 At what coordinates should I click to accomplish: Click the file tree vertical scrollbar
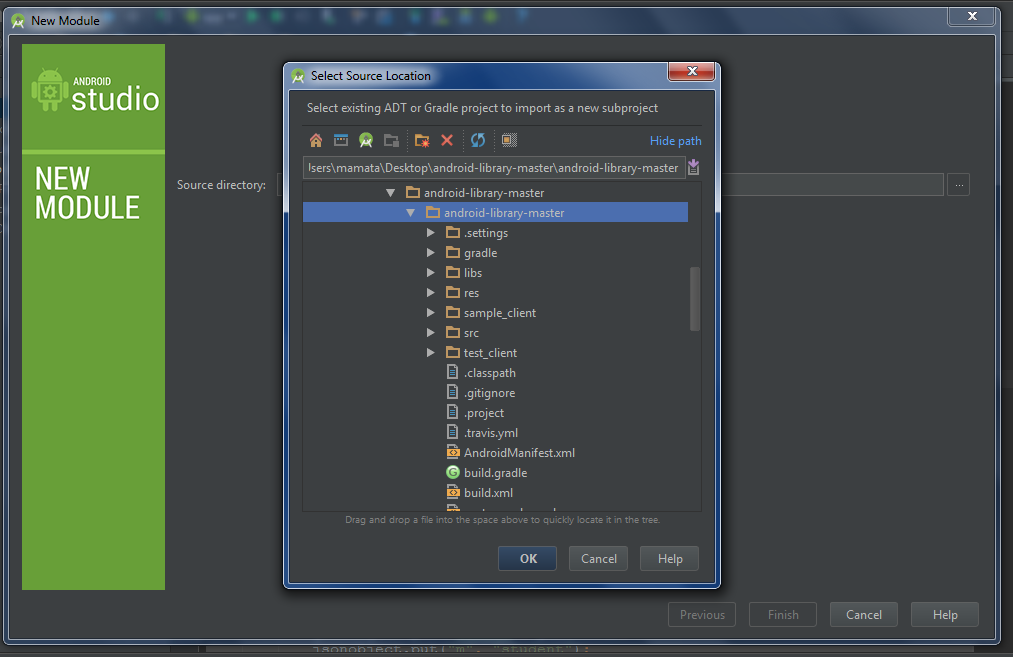694,298
